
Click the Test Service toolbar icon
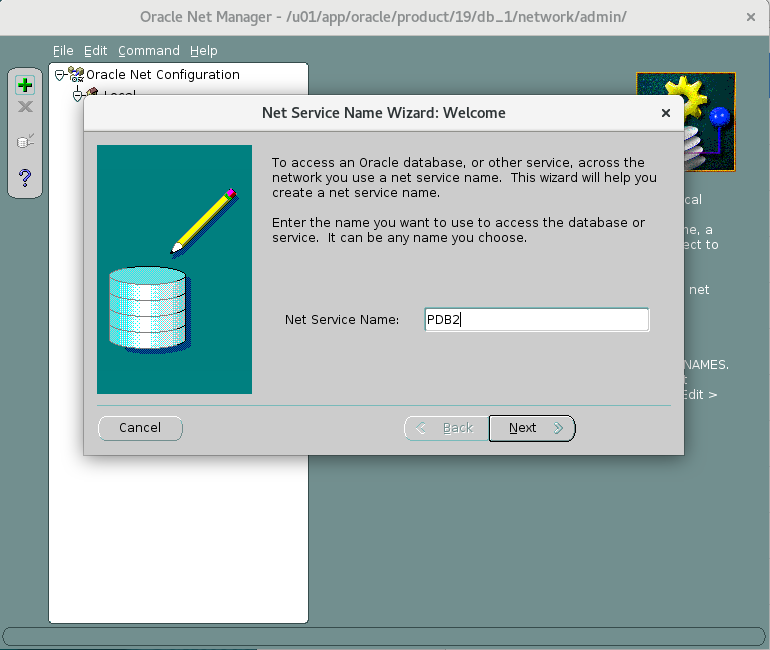(25, 141)
